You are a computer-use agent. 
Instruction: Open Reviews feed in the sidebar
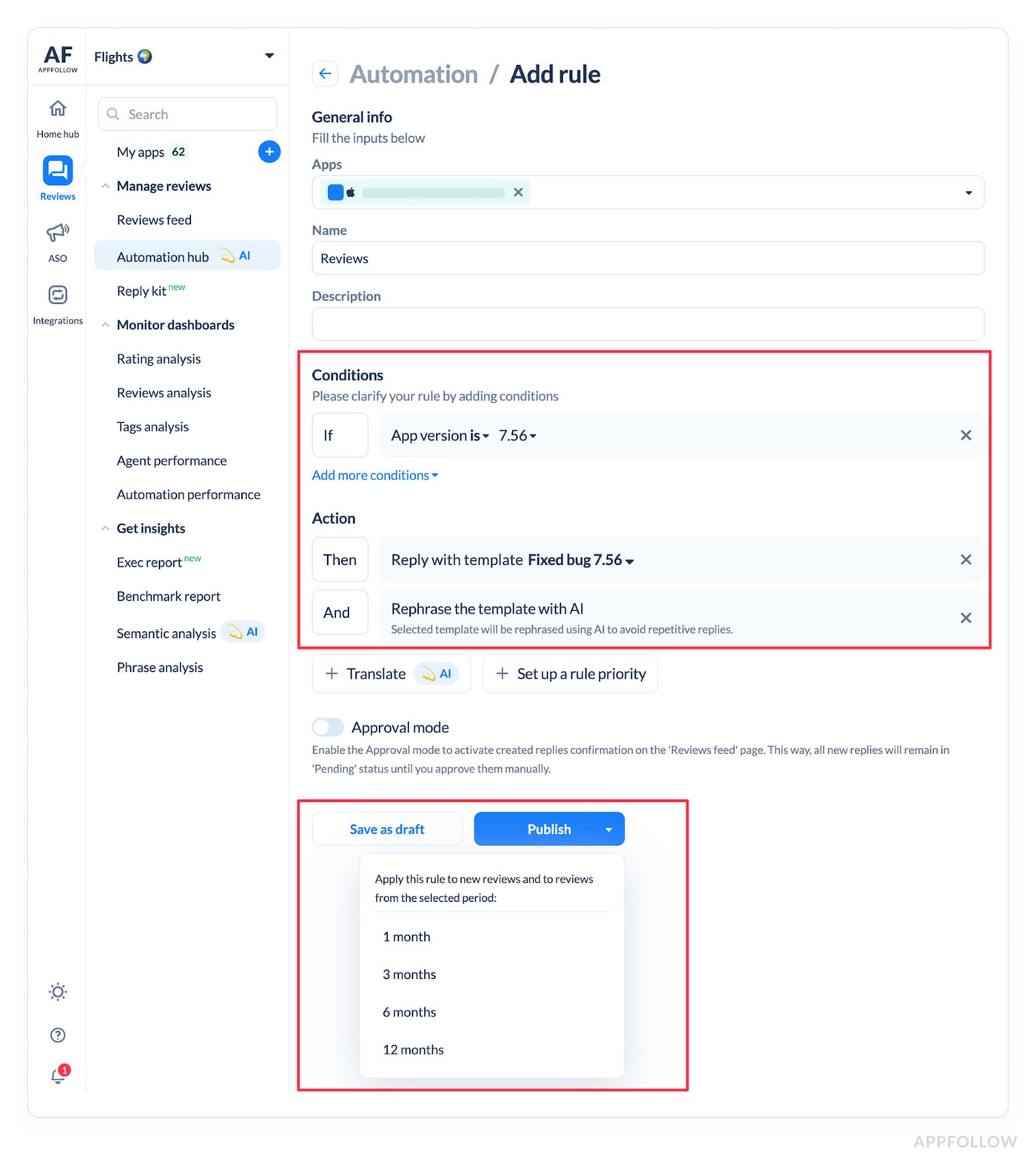154,220
